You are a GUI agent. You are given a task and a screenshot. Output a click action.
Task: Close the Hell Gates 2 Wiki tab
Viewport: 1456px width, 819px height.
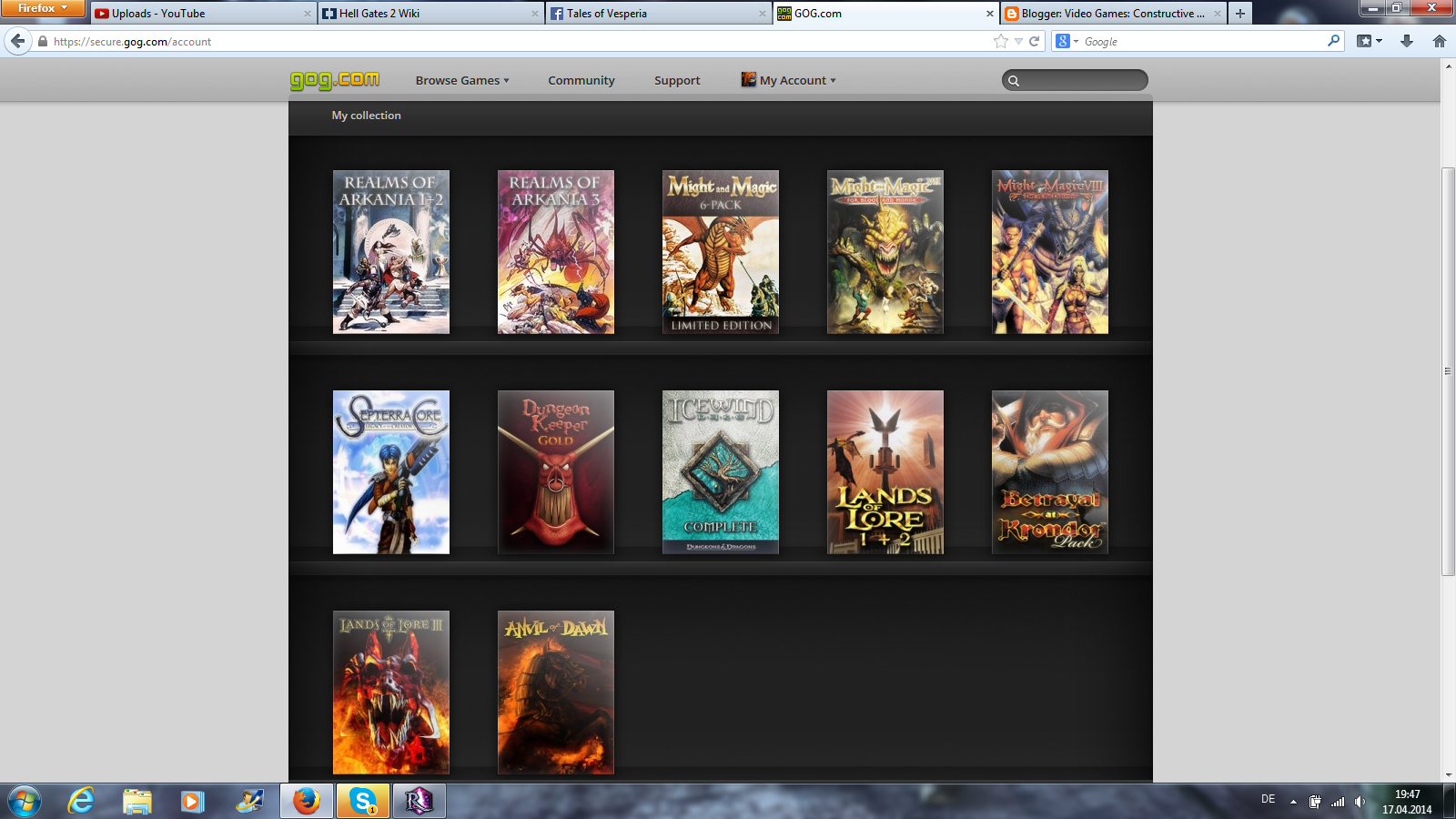tap(534, 14)
